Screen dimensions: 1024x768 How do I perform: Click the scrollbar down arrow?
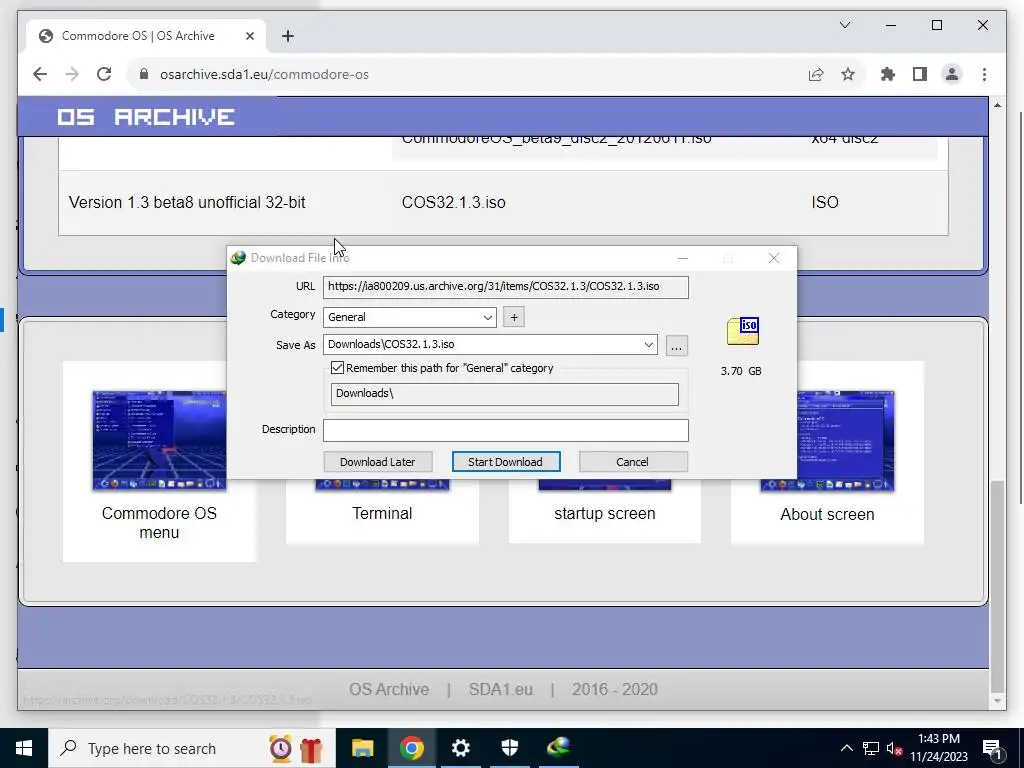997,701
